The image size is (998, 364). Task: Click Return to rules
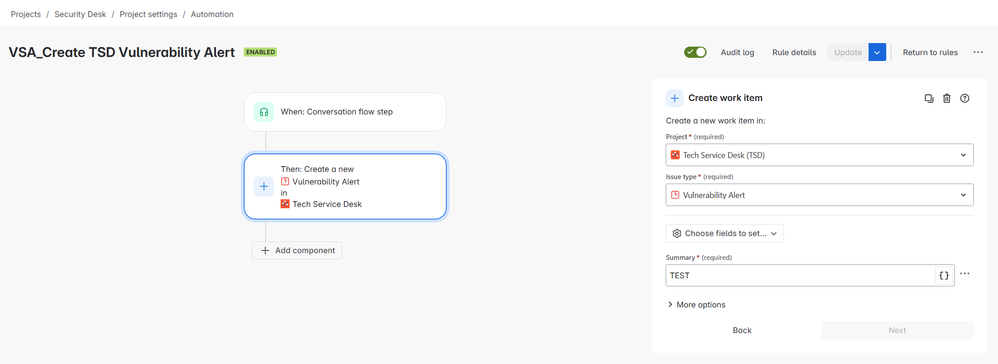(x=930, y=52)
